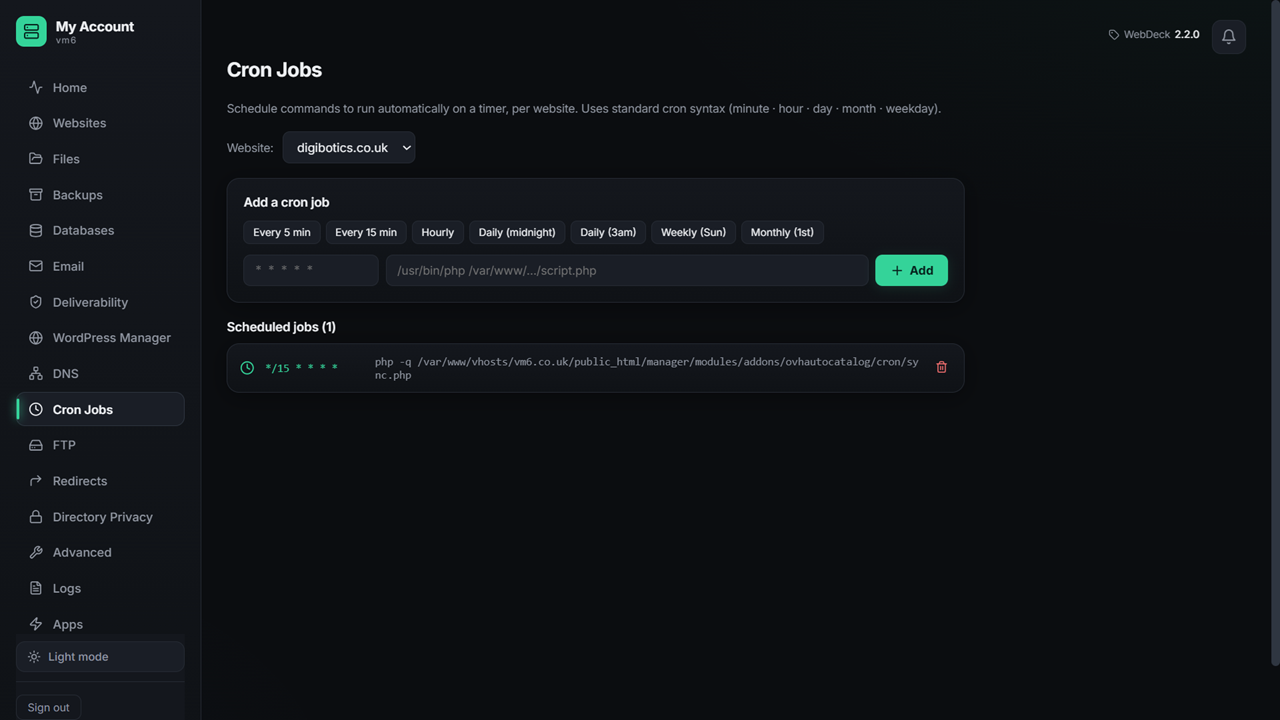
Task: Click the green Add button
Action: coord(911,270)
